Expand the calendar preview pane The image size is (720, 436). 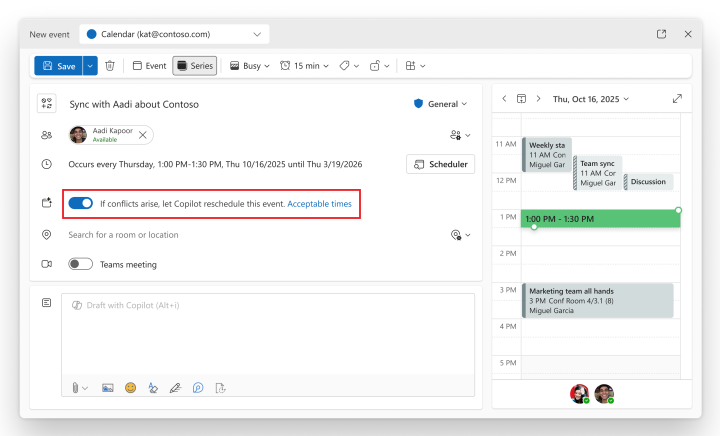point(677,99)
